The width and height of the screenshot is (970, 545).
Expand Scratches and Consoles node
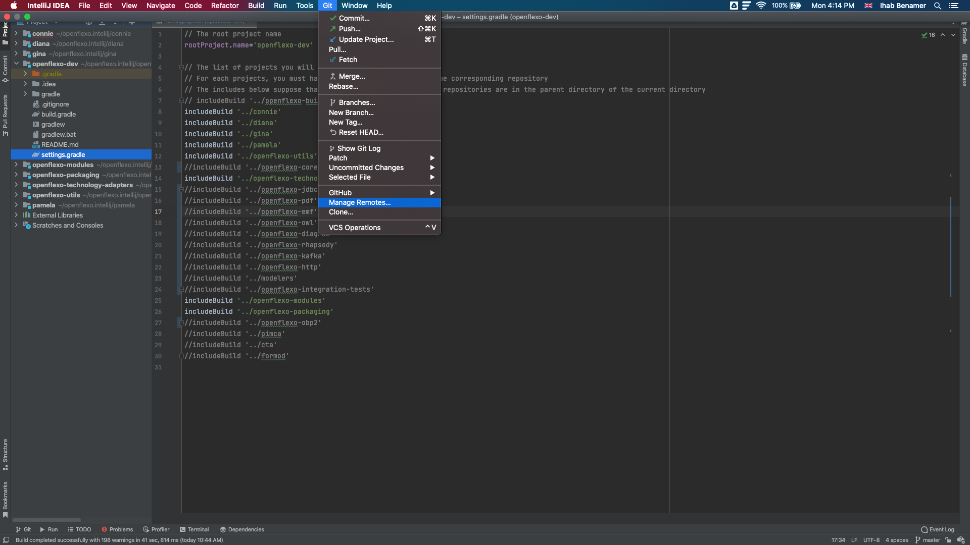pos(16,225)
